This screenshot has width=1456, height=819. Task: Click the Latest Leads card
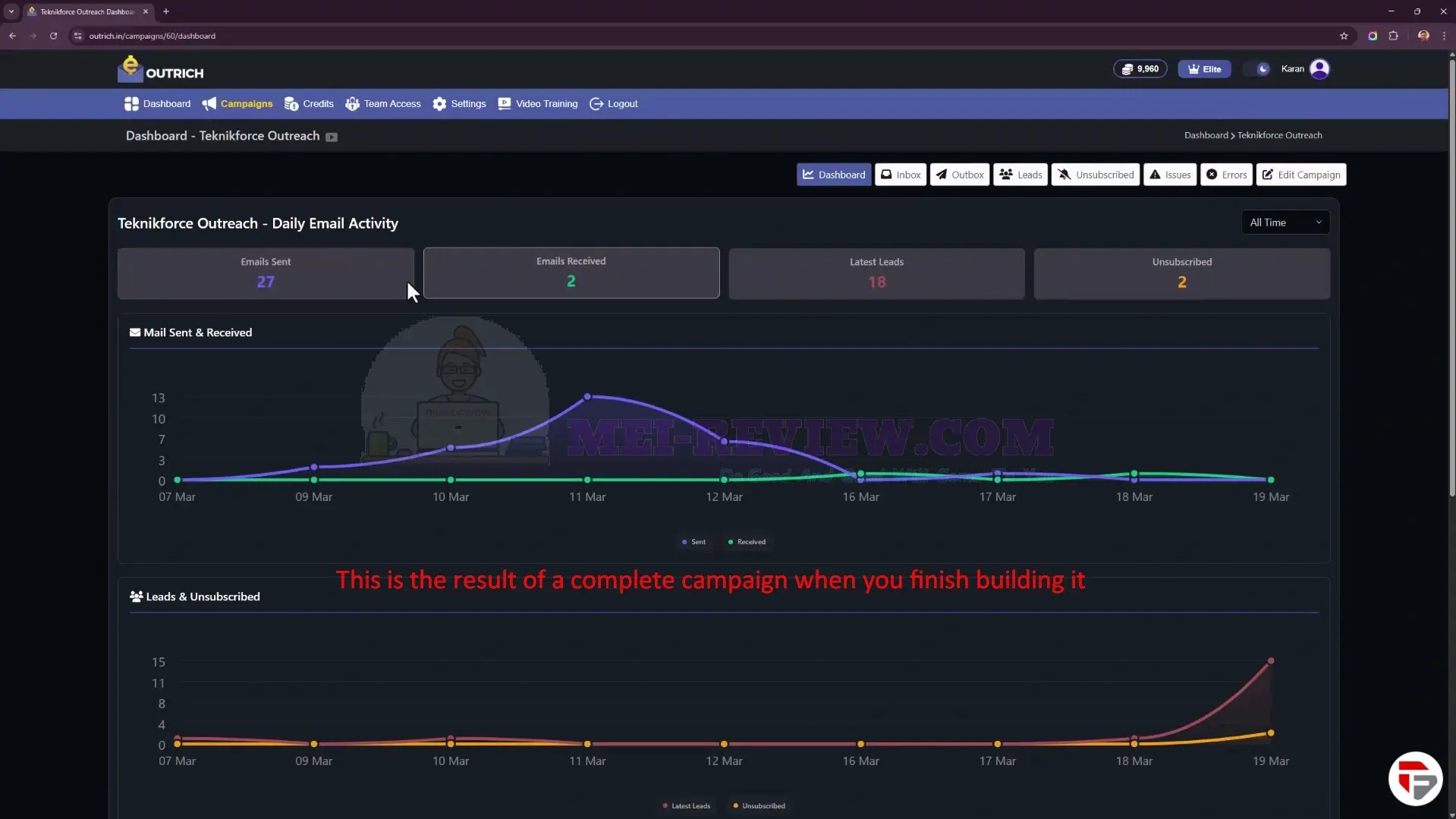click(876, 273)
